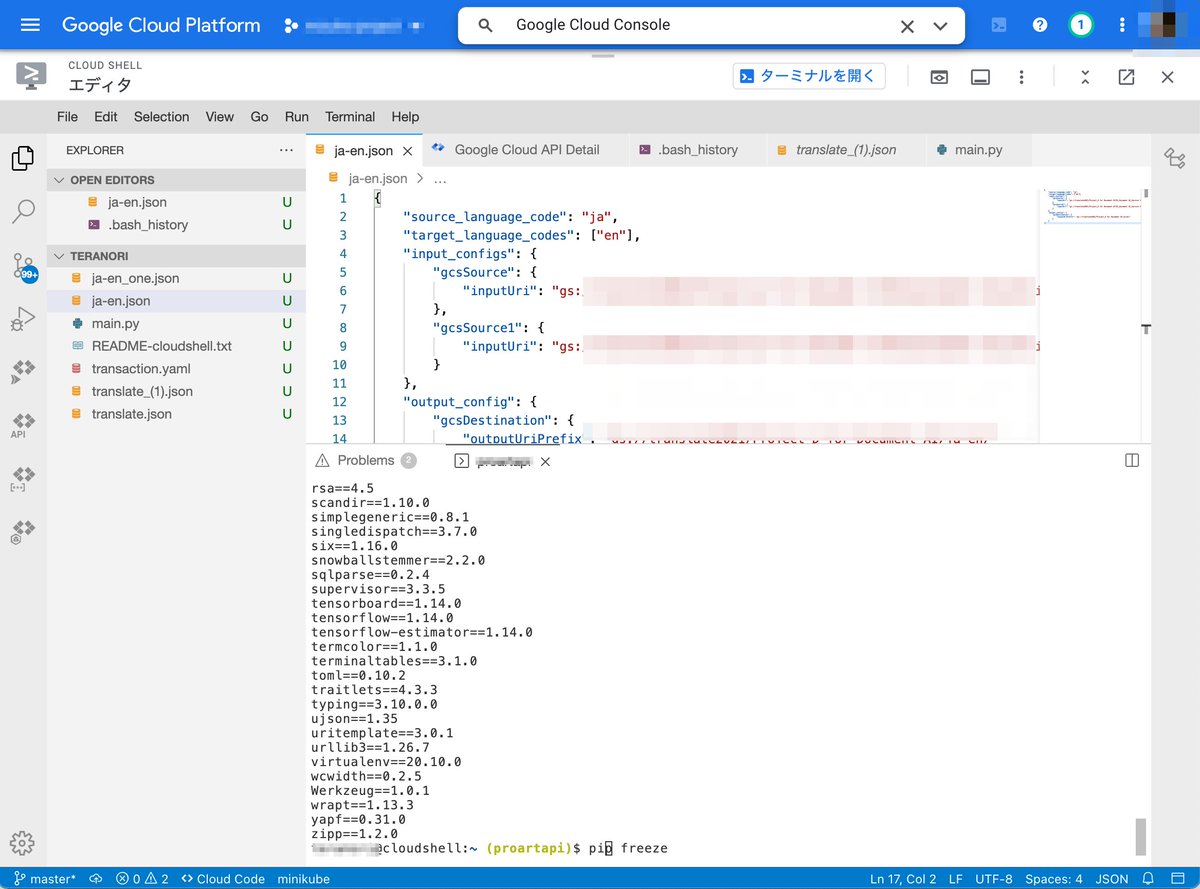Open the header three-dot settings menu

[x=1122, y=25]
